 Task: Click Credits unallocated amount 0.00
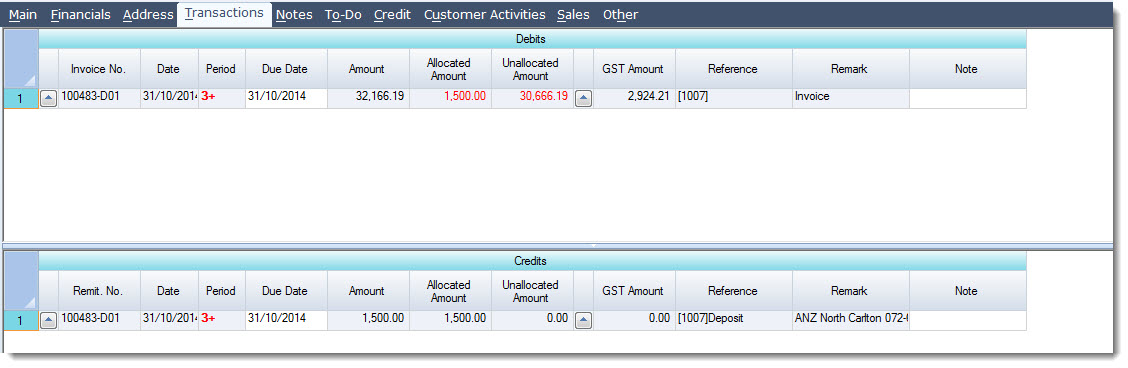click(x=532, y=321)
